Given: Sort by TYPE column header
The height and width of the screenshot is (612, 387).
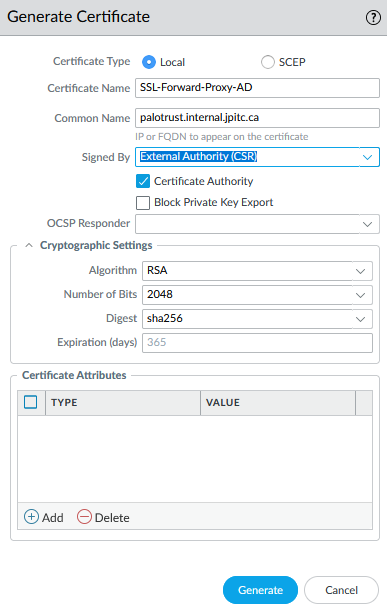Looking at the screenshot, I should click(x=123, y=403).
